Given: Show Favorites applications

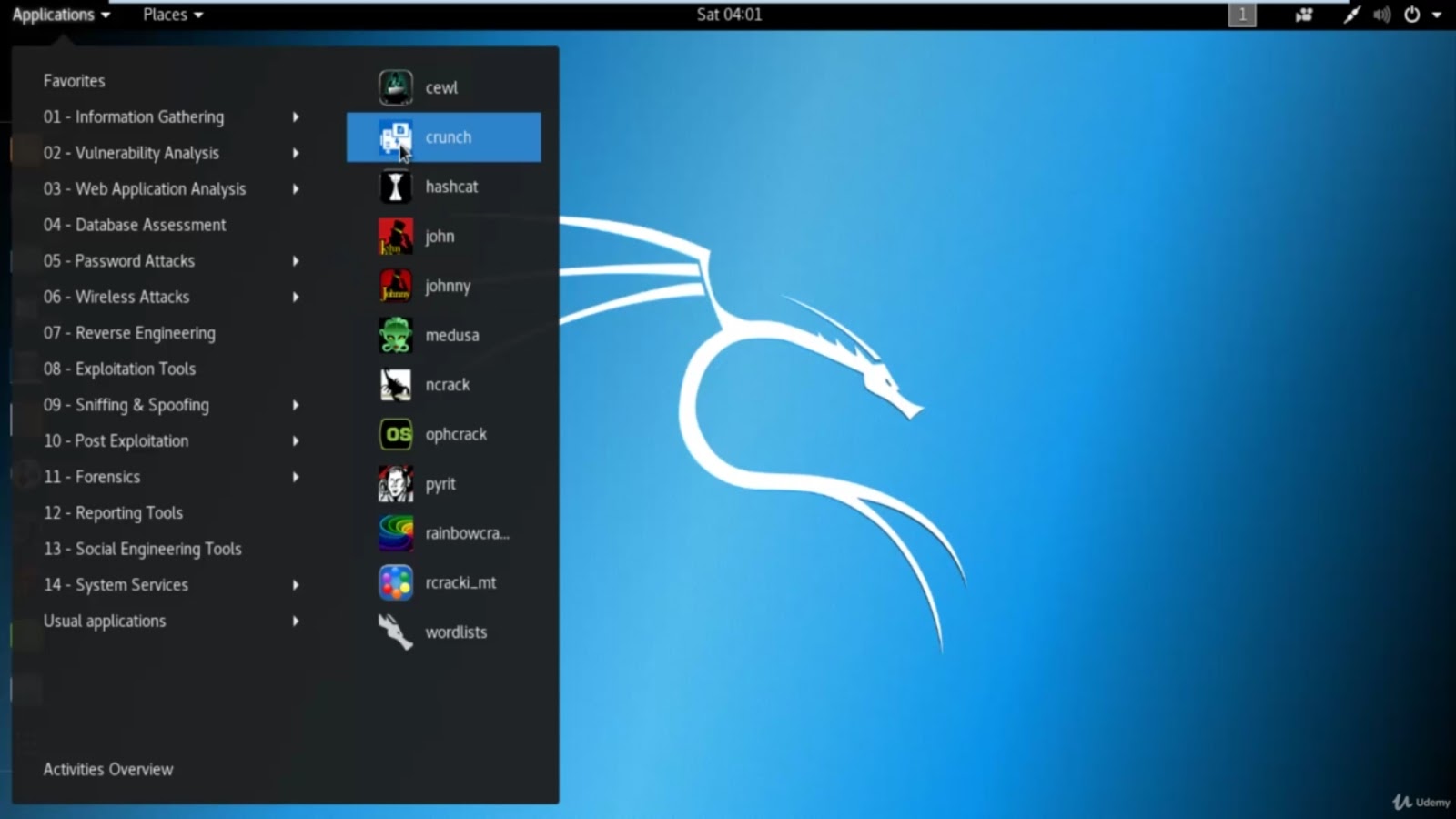Looking at the screenshot, I should [73, 80].
